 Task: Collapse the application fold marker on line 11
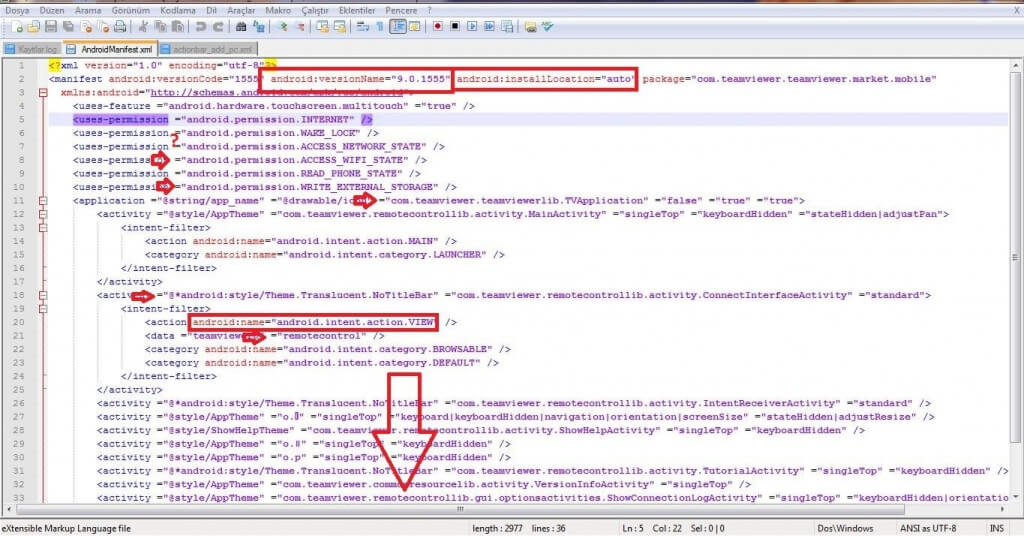point(42,201)
